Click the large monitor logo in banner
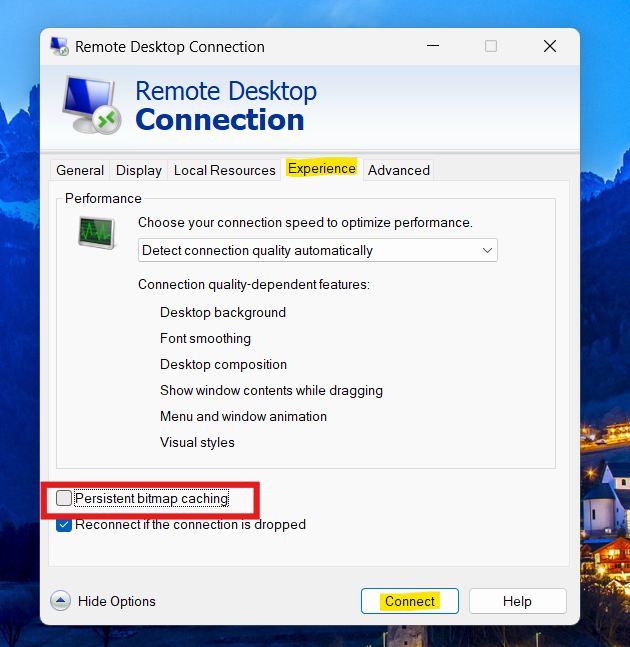Image resolution: width=630 pixels, height=647 pixels. pyautogui.click(x=92, y=105)
